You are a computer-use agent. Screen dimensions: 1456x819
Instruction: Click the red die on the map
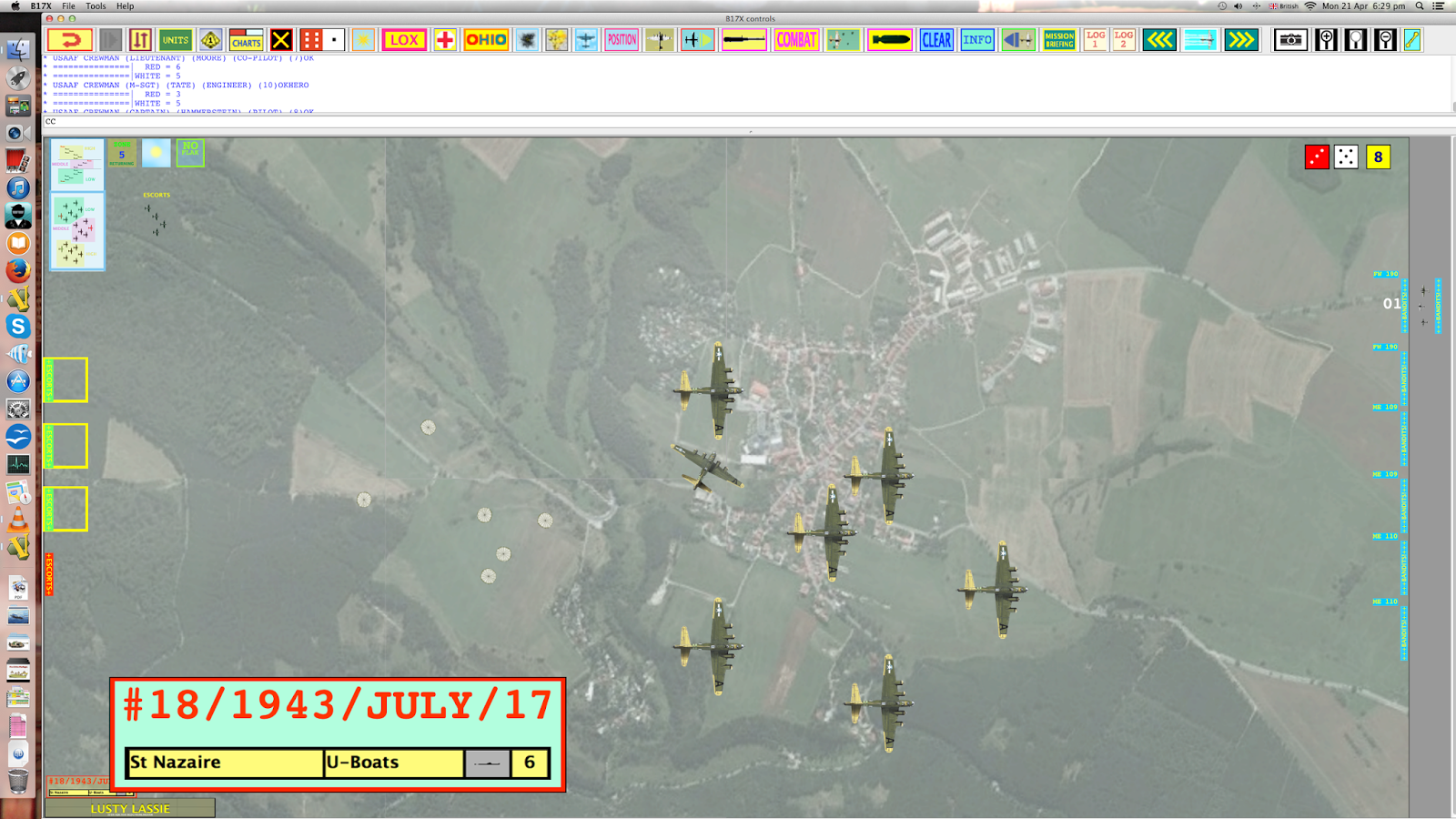point(1317,157)
